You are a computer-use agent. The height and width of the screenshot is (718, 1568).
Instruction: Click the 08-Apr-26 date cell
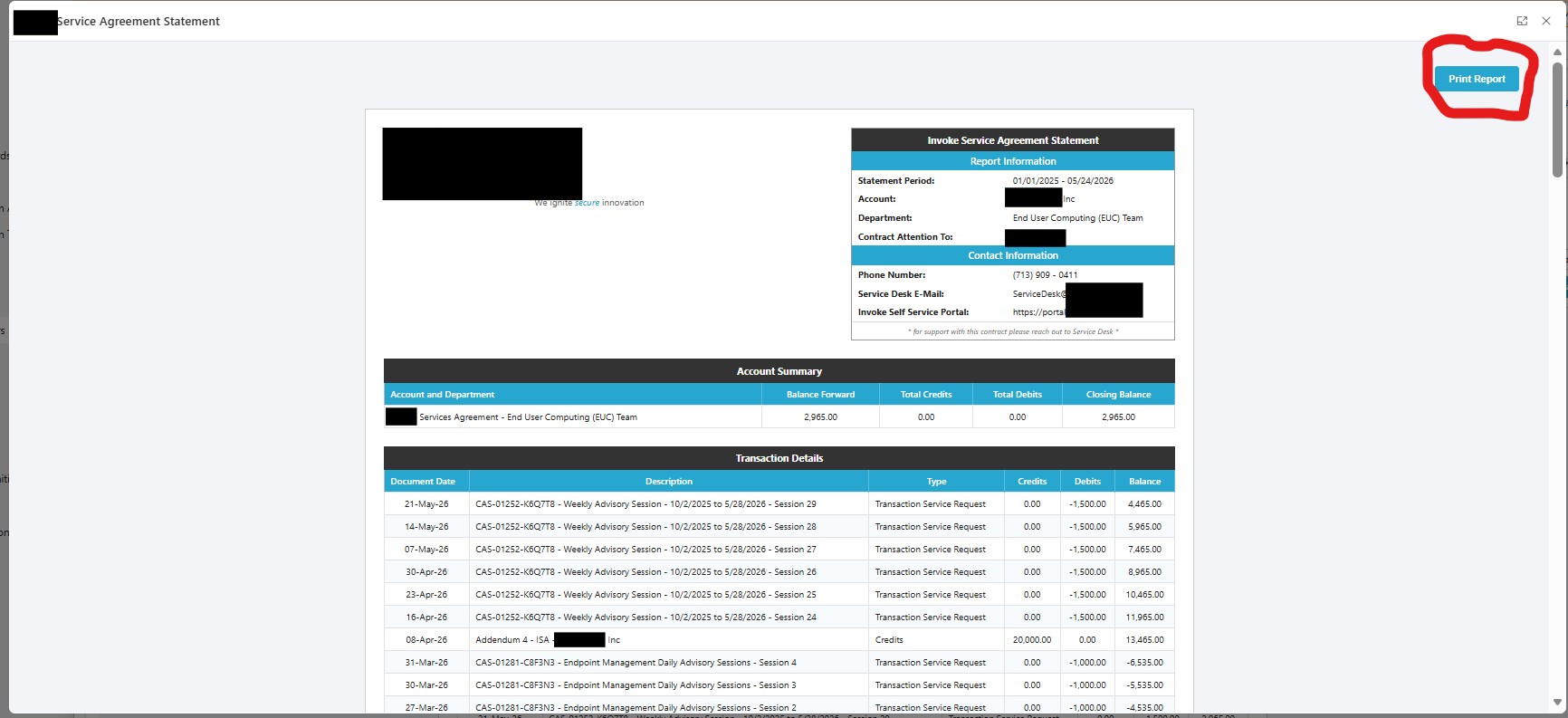pyautogui.click(x=425, y=640)
